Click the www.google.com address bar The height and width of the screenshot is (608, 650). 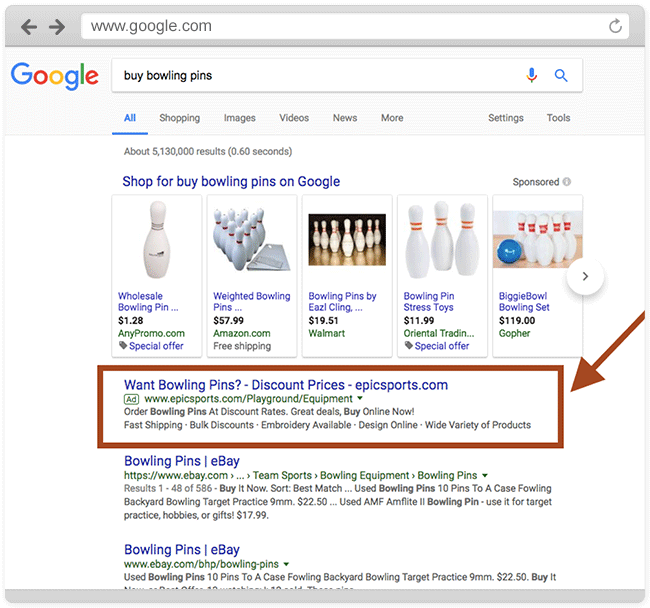tap(355, 26)
